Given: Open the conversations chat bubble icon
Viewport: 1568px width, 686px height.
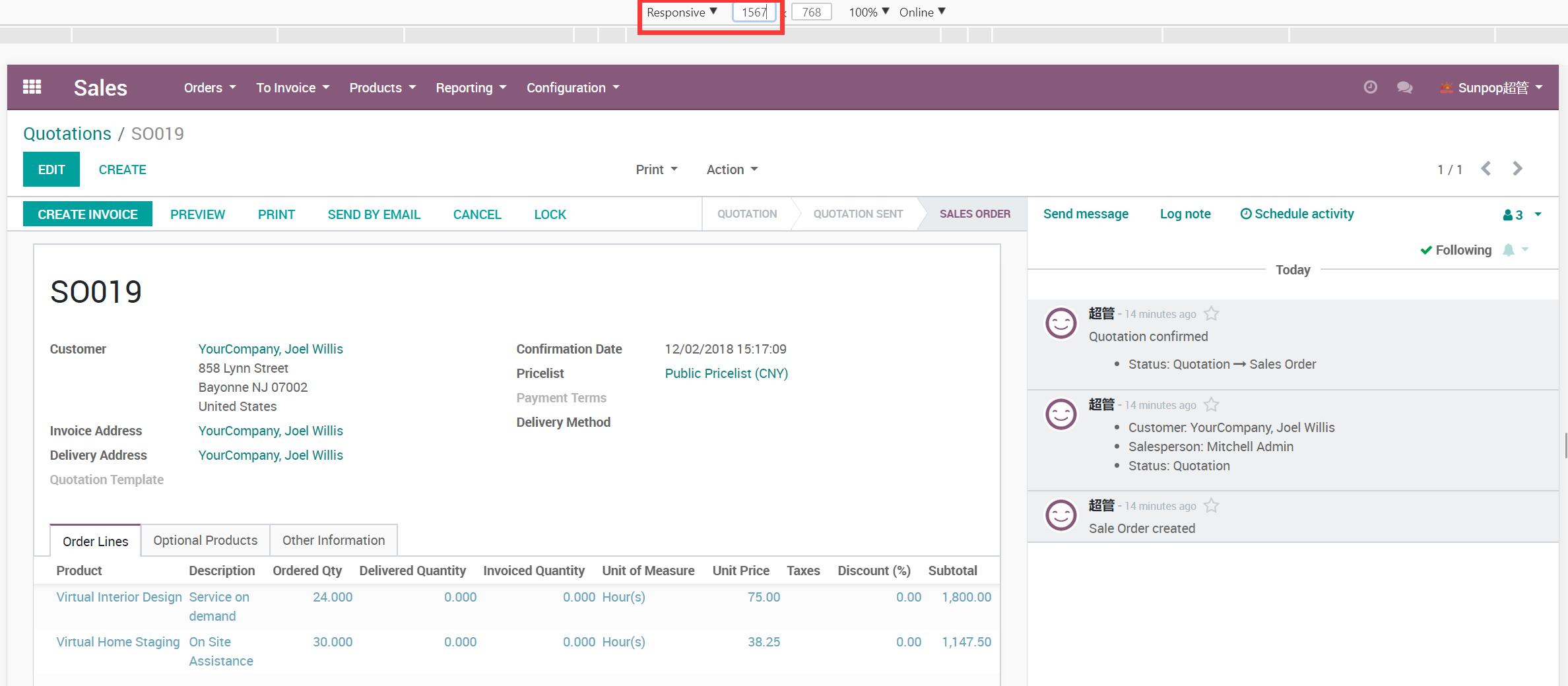Looking at the screenshot, I should 1404,87.
